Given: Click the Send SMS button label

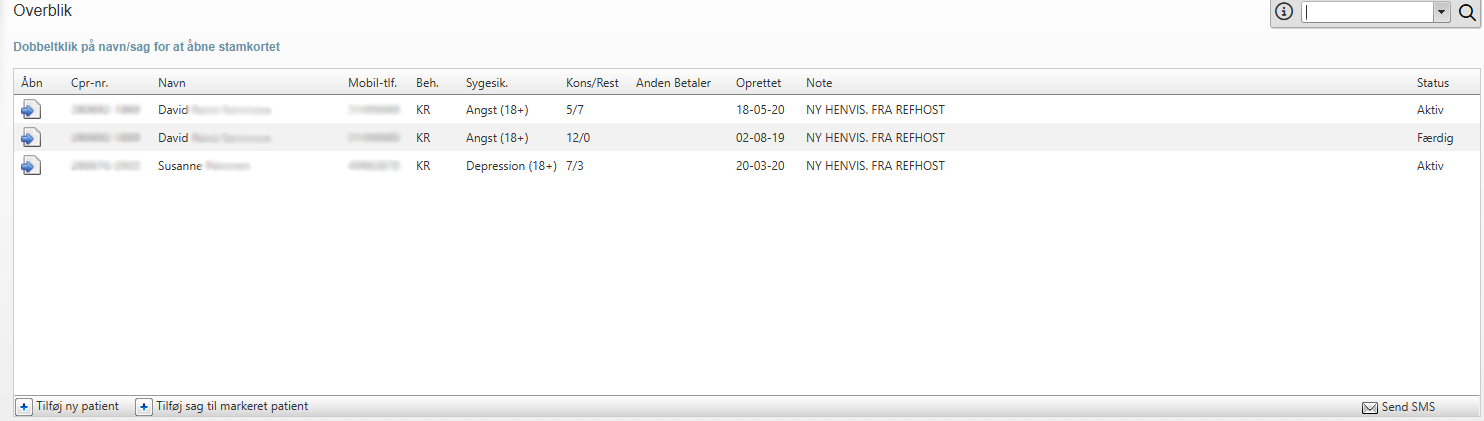Looking at the screenshot, I should pyautogui.click(x=1408, y=408).
